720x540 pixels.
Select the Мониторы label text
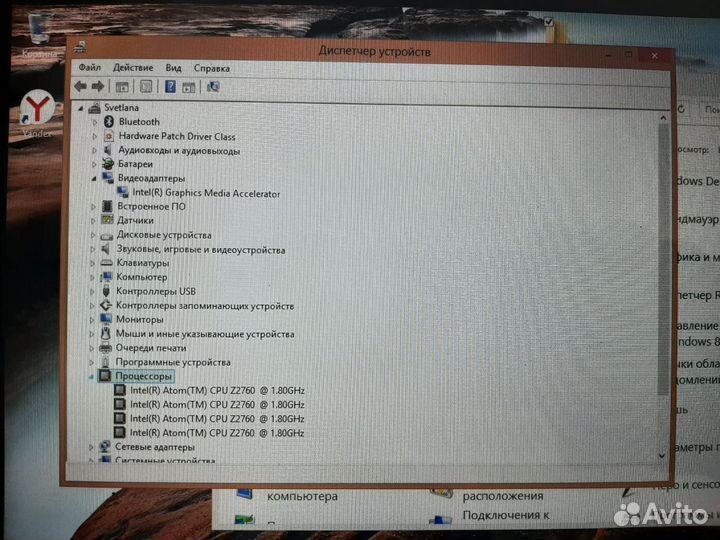(x=140, y=319)
